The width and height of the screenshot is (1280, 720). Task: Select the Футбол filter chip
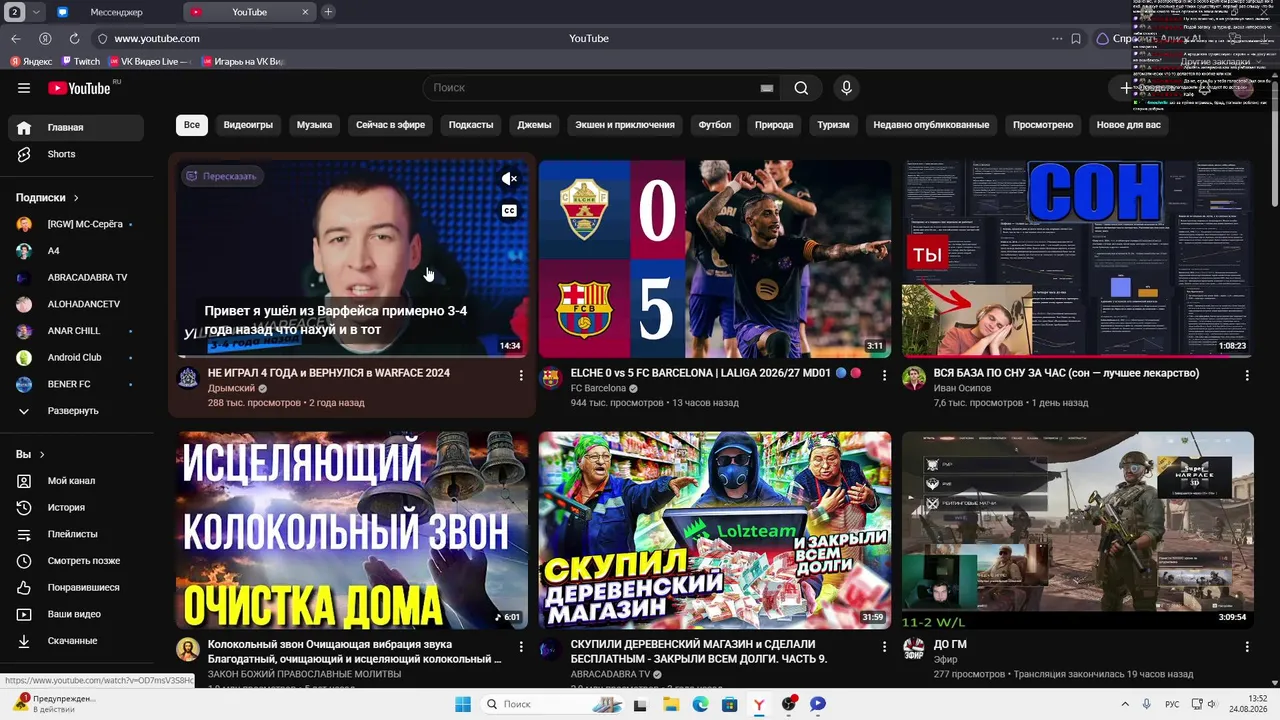click(715, 125)
